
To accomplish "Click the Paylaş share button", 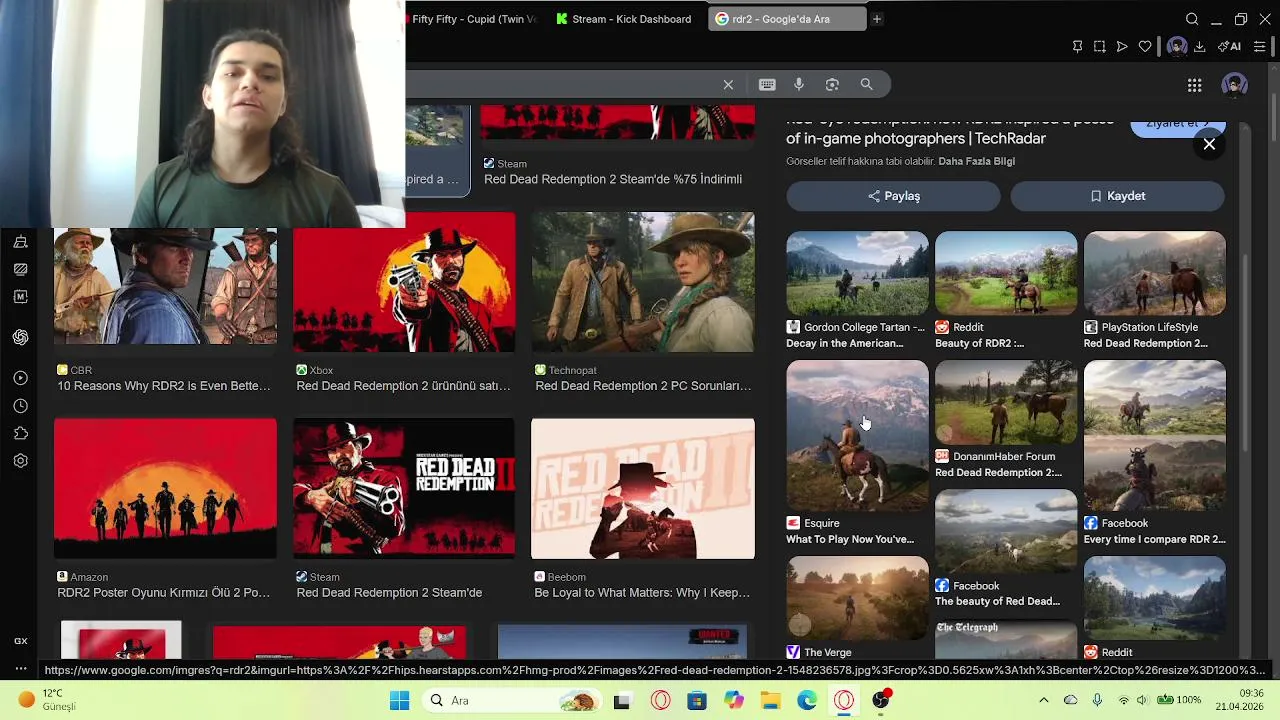I will coord(894,196).
